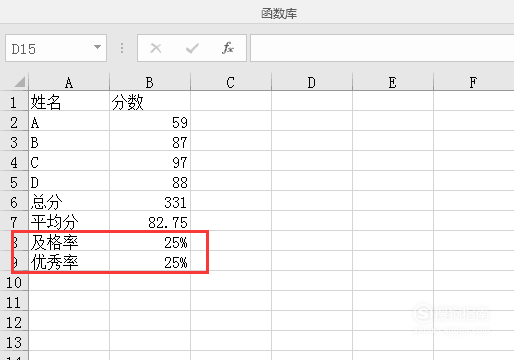Image resolution: width=514 pixels, height=360 pixels.
Task: Click the 平均分 label cell
Action: (x=69, y=221)
